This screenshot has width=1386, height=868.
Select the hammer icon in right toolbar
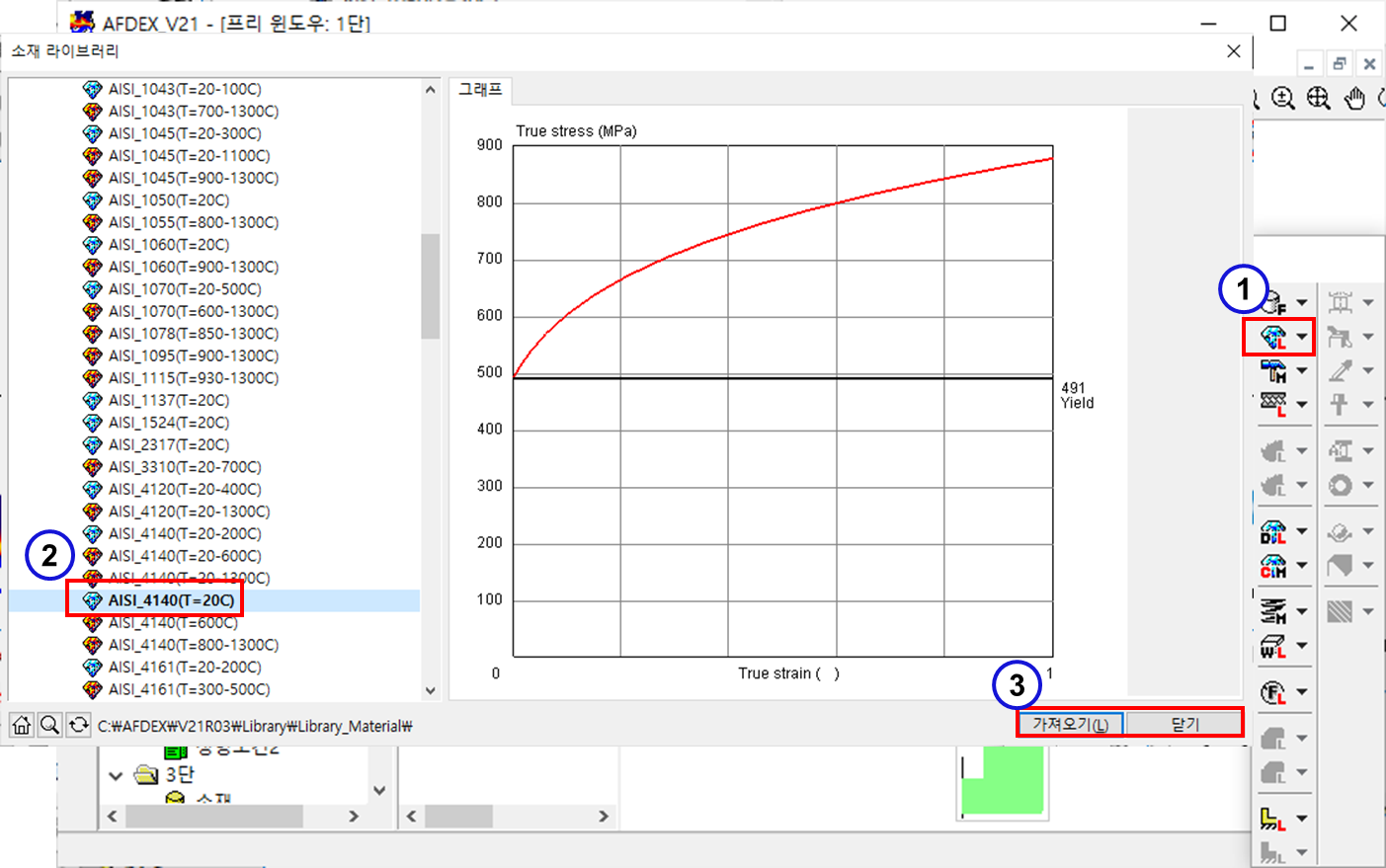tap(1273, 371)
